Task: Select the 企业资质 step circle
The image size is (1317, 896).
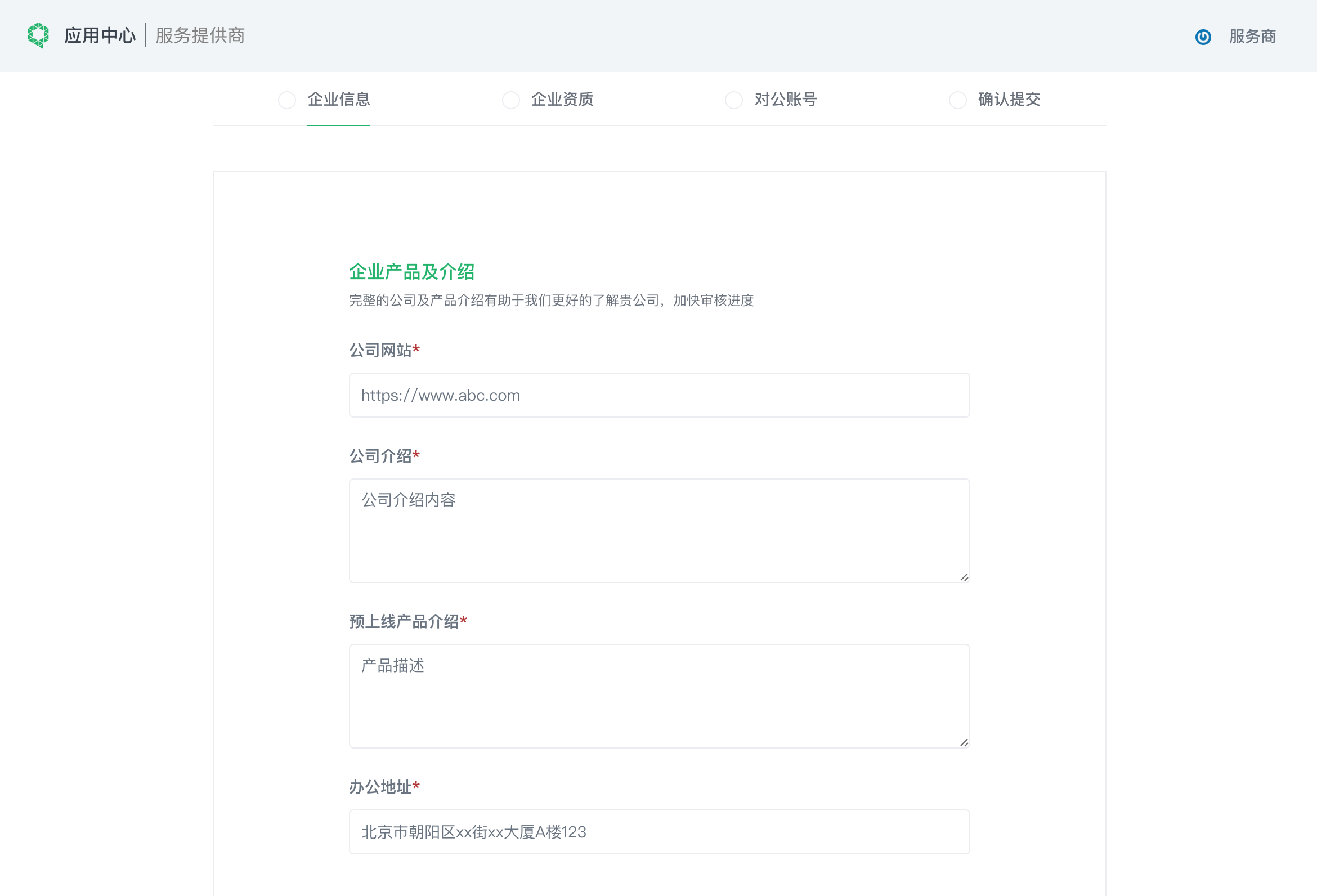Action: click(x=511, y=100)
